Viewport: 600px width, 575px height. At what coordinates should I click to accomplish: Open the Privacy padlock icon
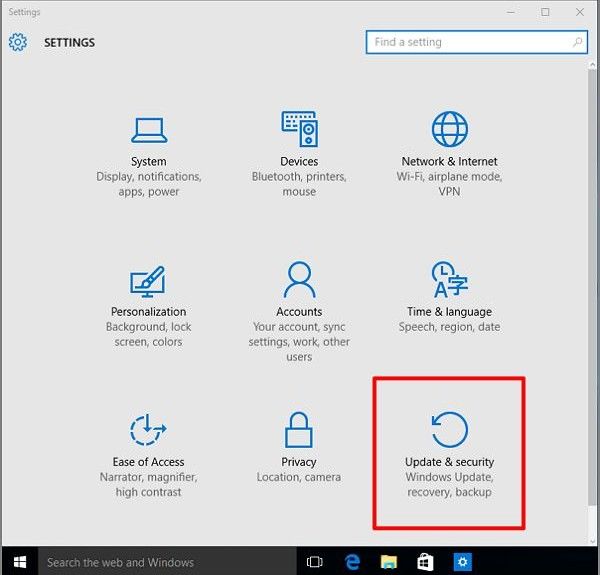coord(299,430)
